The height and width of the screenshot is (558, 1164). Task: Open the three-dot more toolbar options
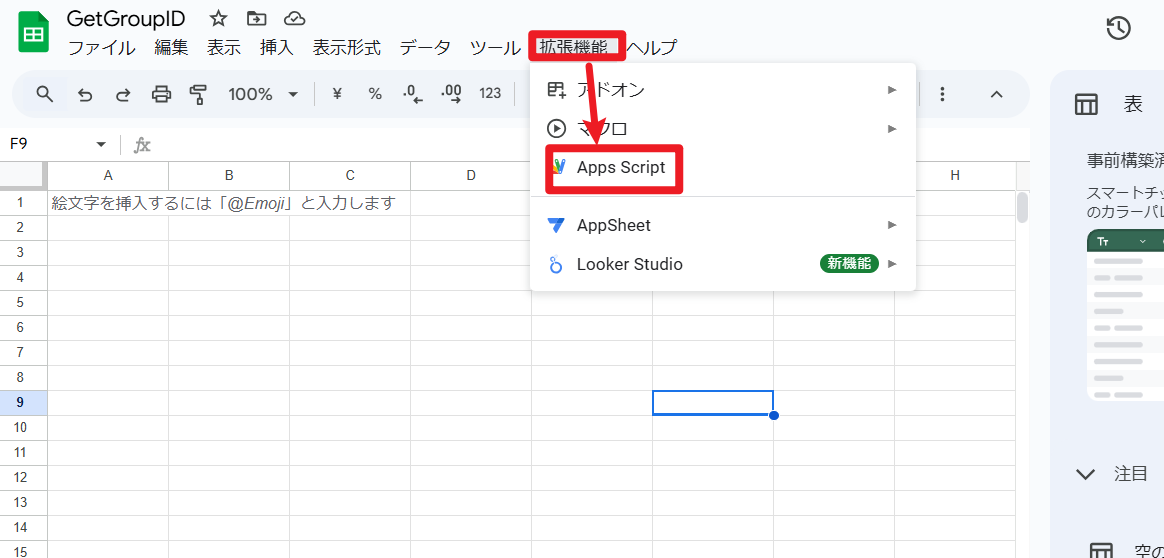[942, 94]
